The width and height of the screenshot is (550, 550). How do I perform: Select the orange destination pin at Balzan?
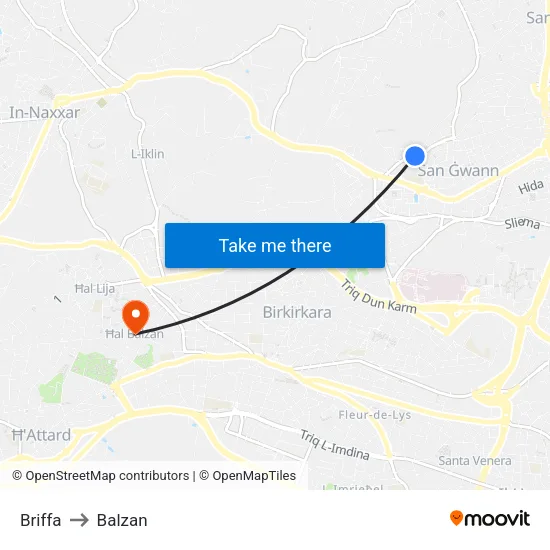click(x=136, y=317)
